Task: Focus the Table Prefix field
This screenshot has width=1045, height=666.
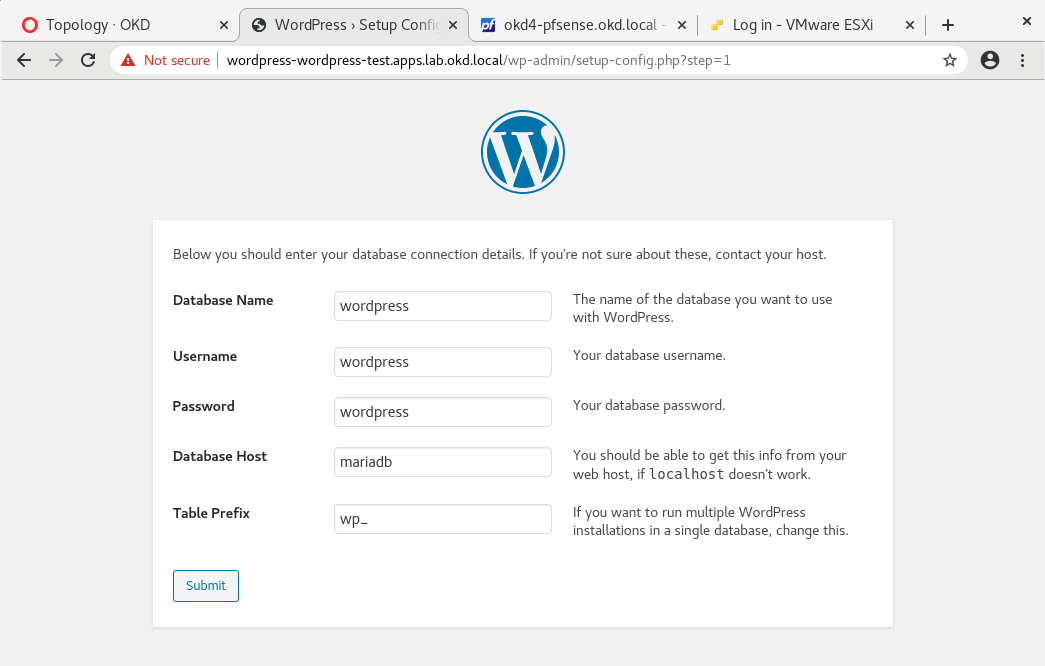Action: (x=443, y=519)
